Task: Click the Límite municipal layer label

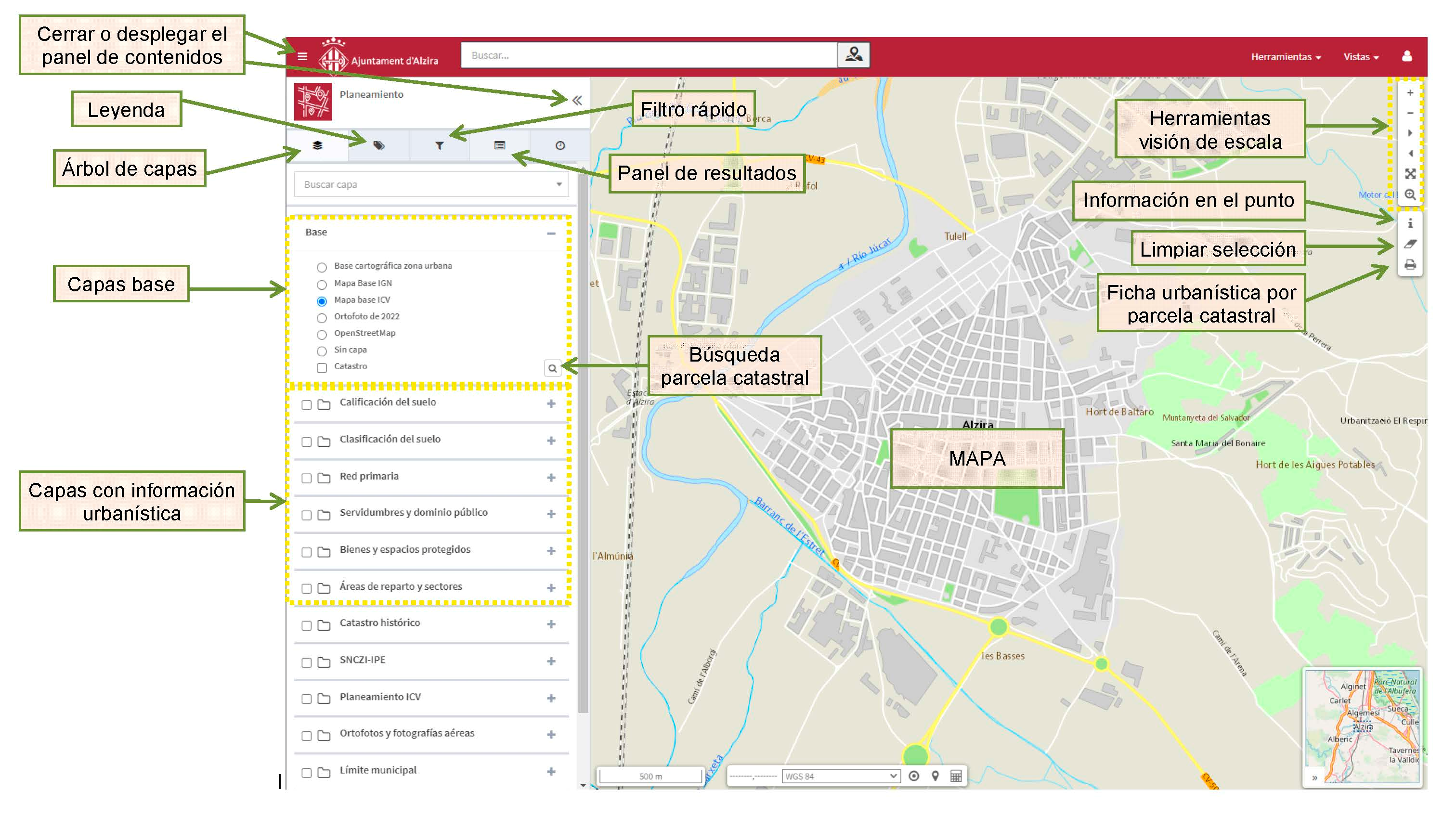Action: pos(378,770)
